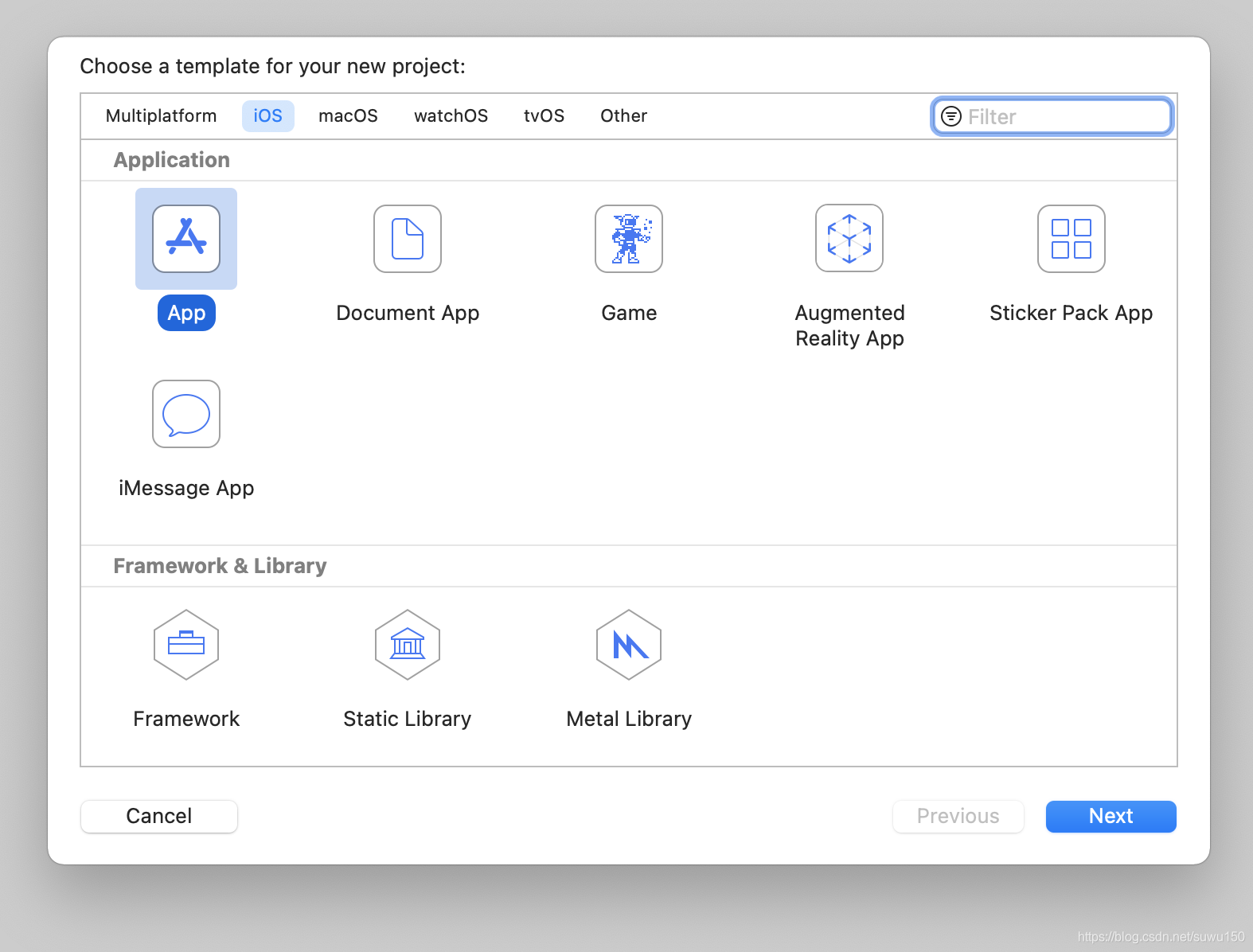This screenshot has height=952, width=1253.
Task: Click the Previous button
Action: [x=958, y=816]
